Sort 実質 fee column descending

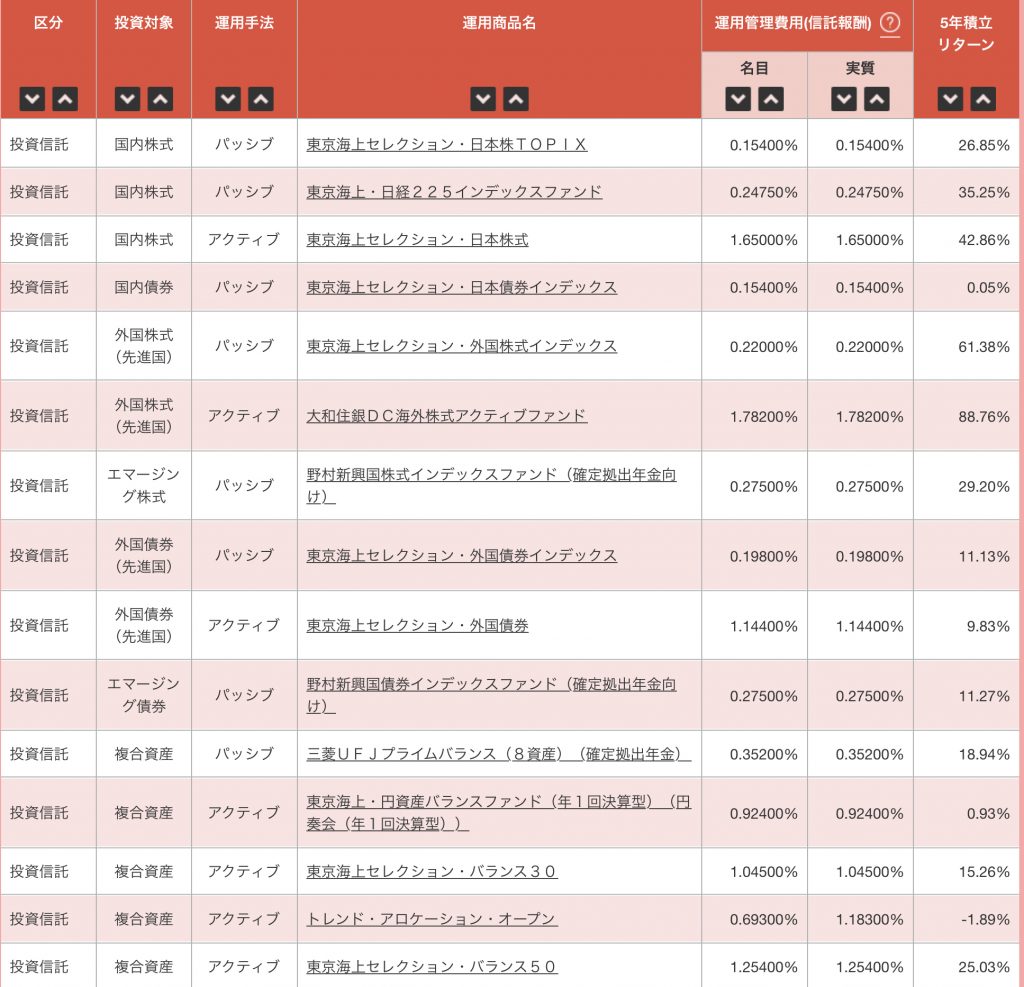pyautogui.click(x=844, y=99)
